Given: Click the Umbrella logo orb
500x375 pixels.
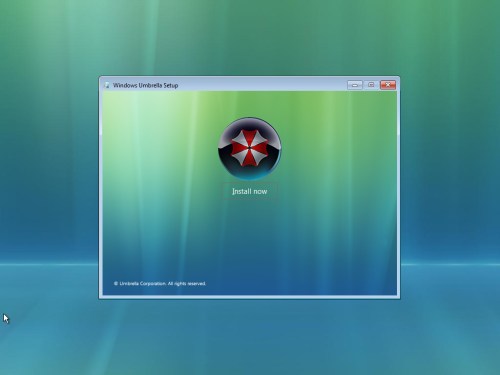Looking at the screenshot, I should (x=250, y=148).
